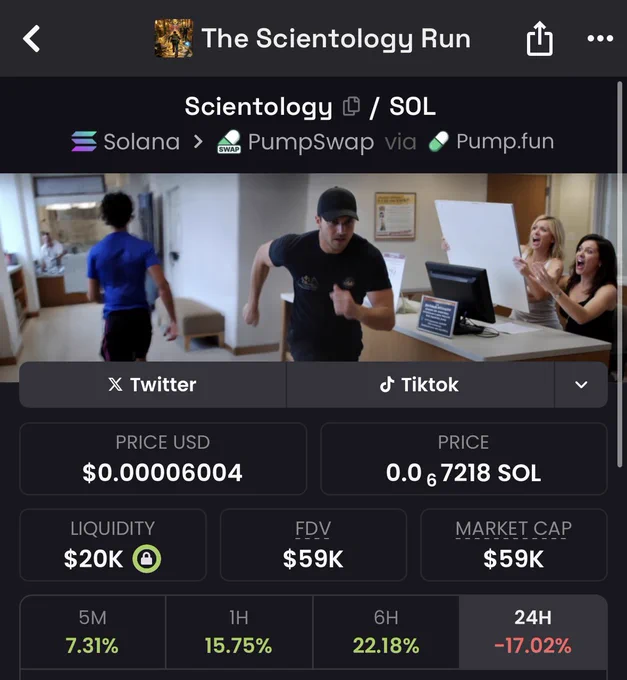
Task: Tap the Solana chain logo
Action: click(84, 141)
